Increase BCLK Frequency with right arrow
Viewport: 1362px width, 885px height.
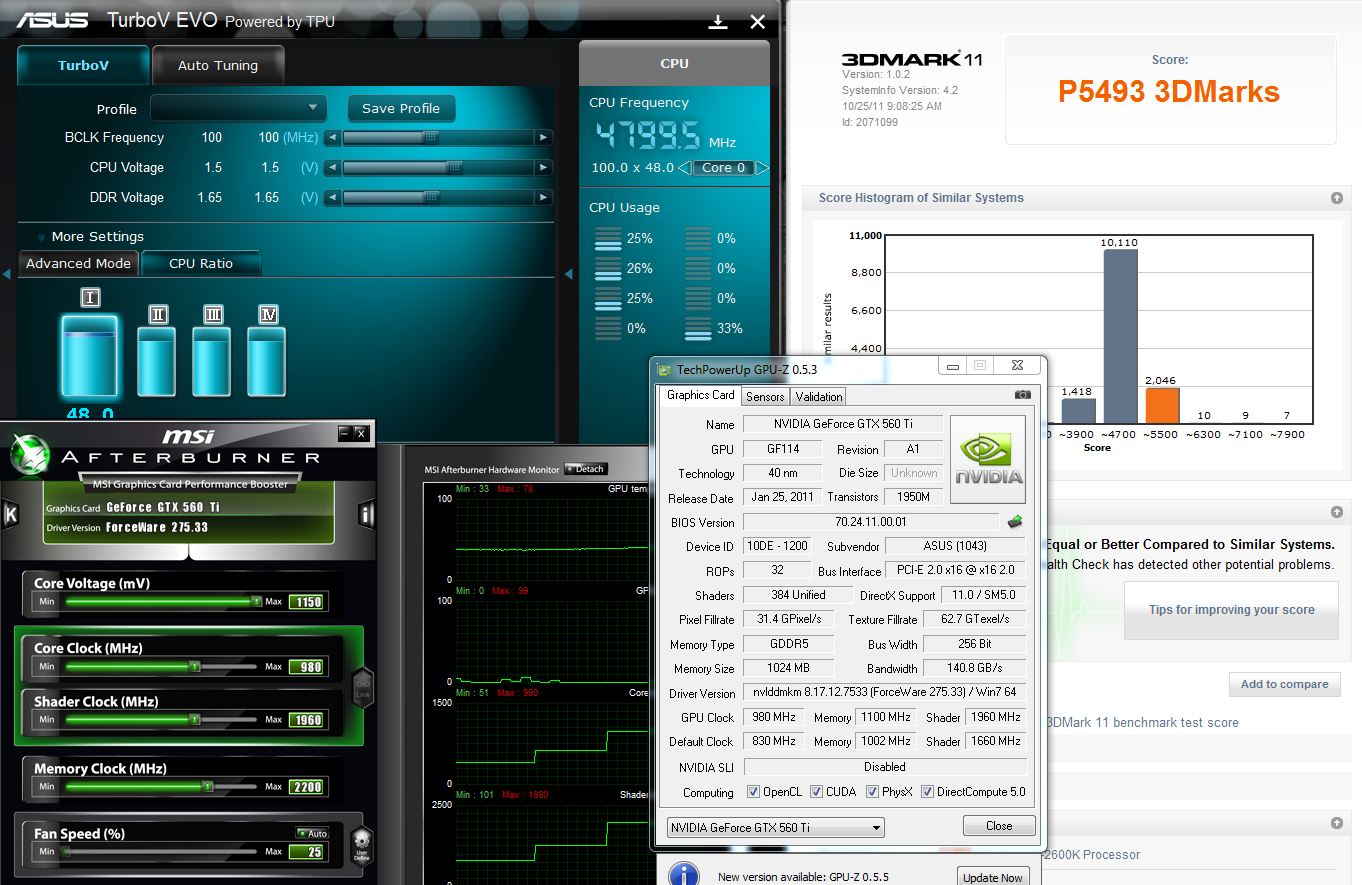[x=543, y=138]
